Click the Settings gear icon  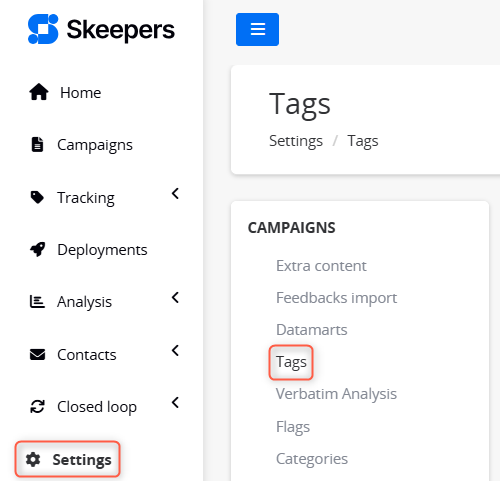pos(33,459)
